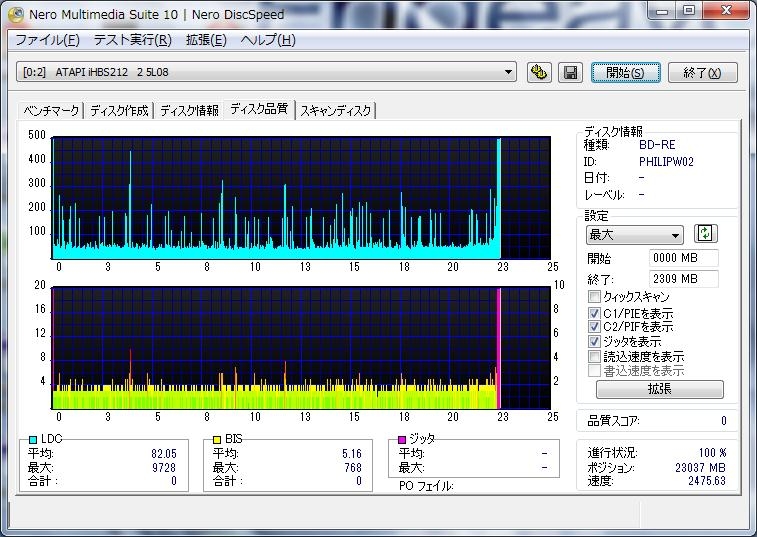757x537 pixels.
Task: Open the 最大 speed dropdown
Action: coord(634,235)
